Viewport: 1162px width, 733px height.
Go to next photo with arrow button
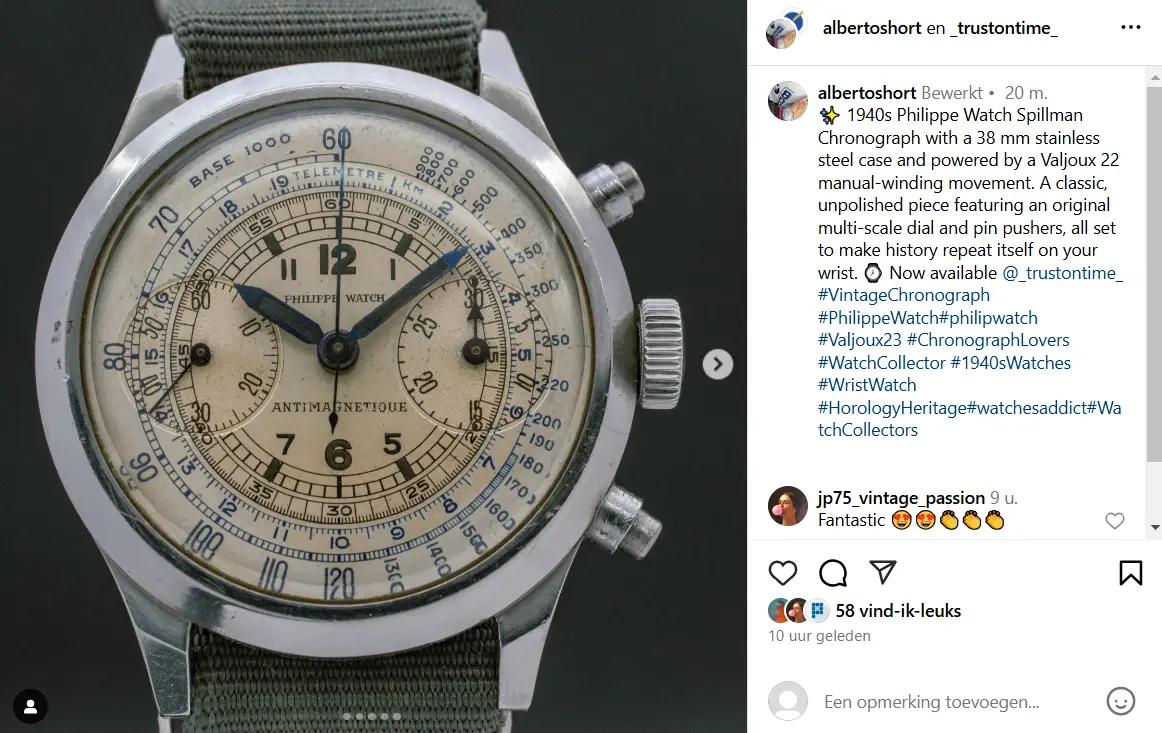717,365
